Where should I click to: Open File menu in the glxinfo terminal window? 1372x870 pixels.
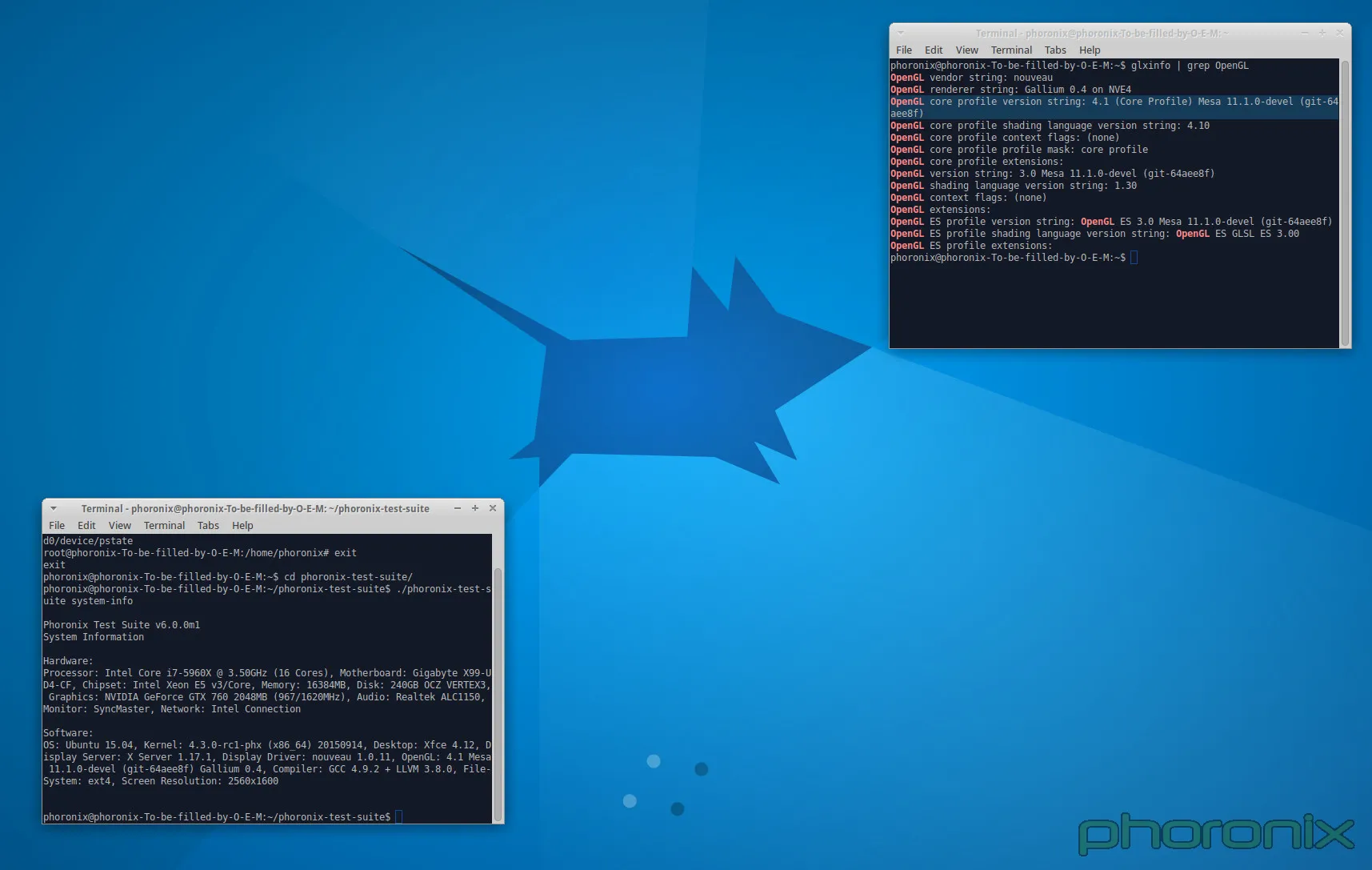point(904,50)
